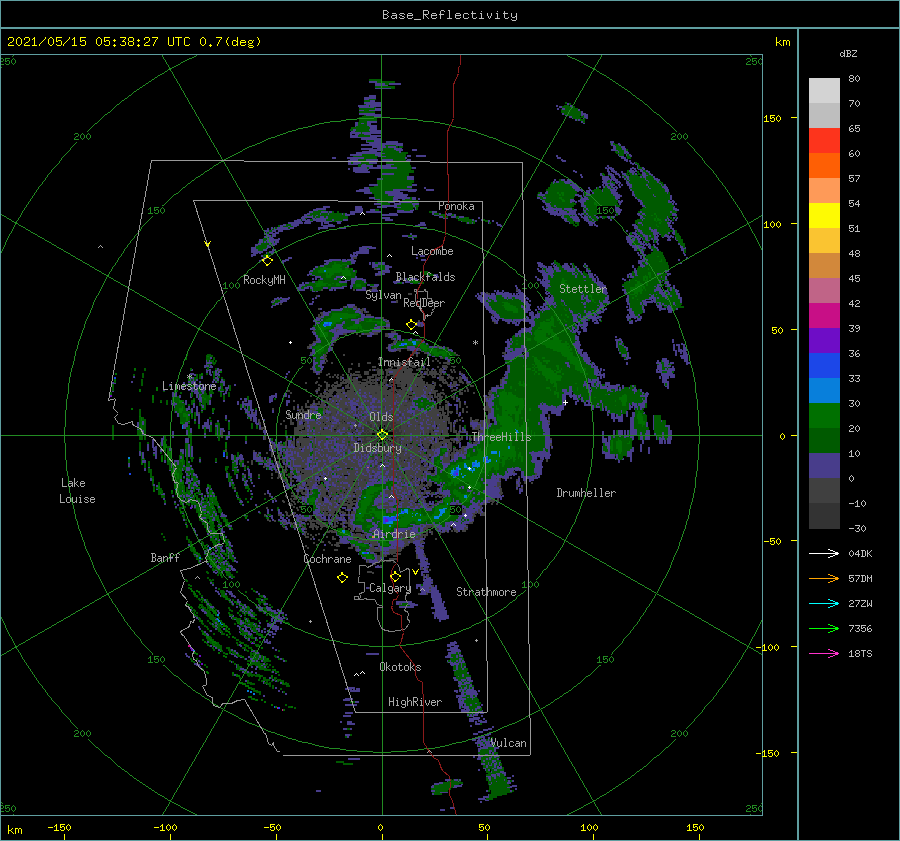This screenshot has width=900, height=841.
Task: Click the Airdrie city label
Action: click(x=394, y=534)
